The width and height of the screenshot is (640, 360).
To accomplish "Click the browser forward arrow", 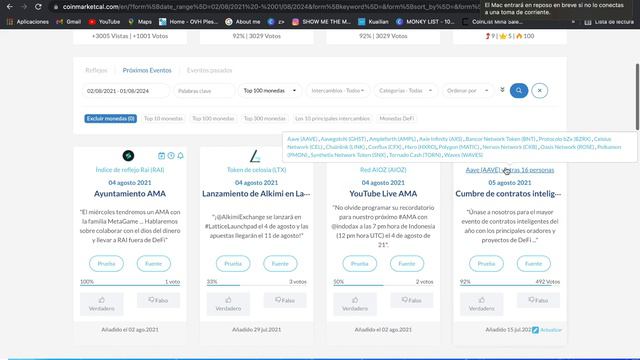I will coord(24,7).
